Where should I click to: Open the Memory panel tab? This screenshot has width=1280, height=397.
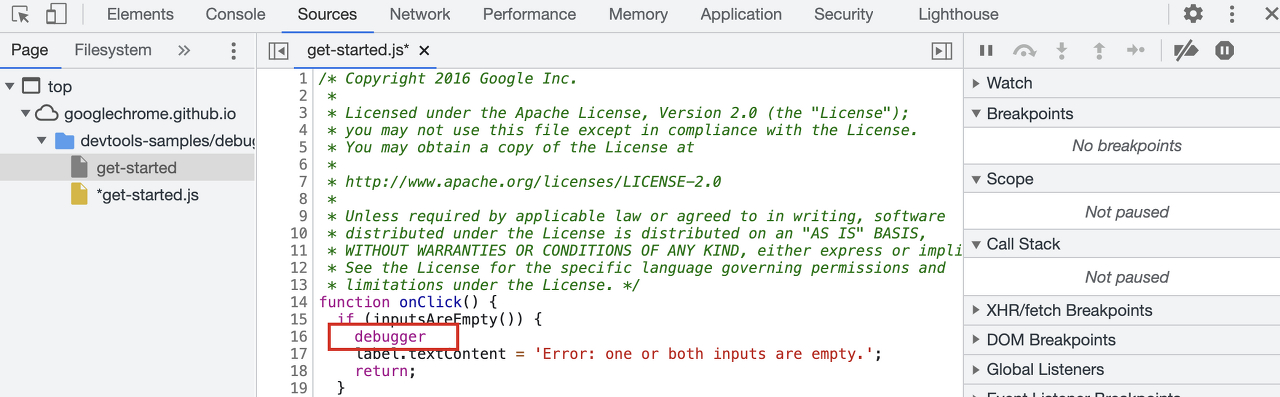coord(638,14)
